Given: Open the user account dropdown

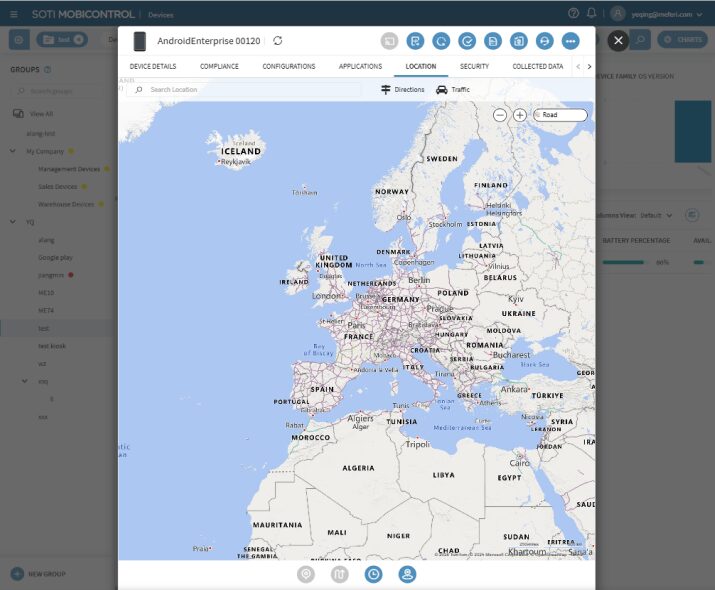Looking at the screenshot, I should pyautogui.click(x=666, y=15).
